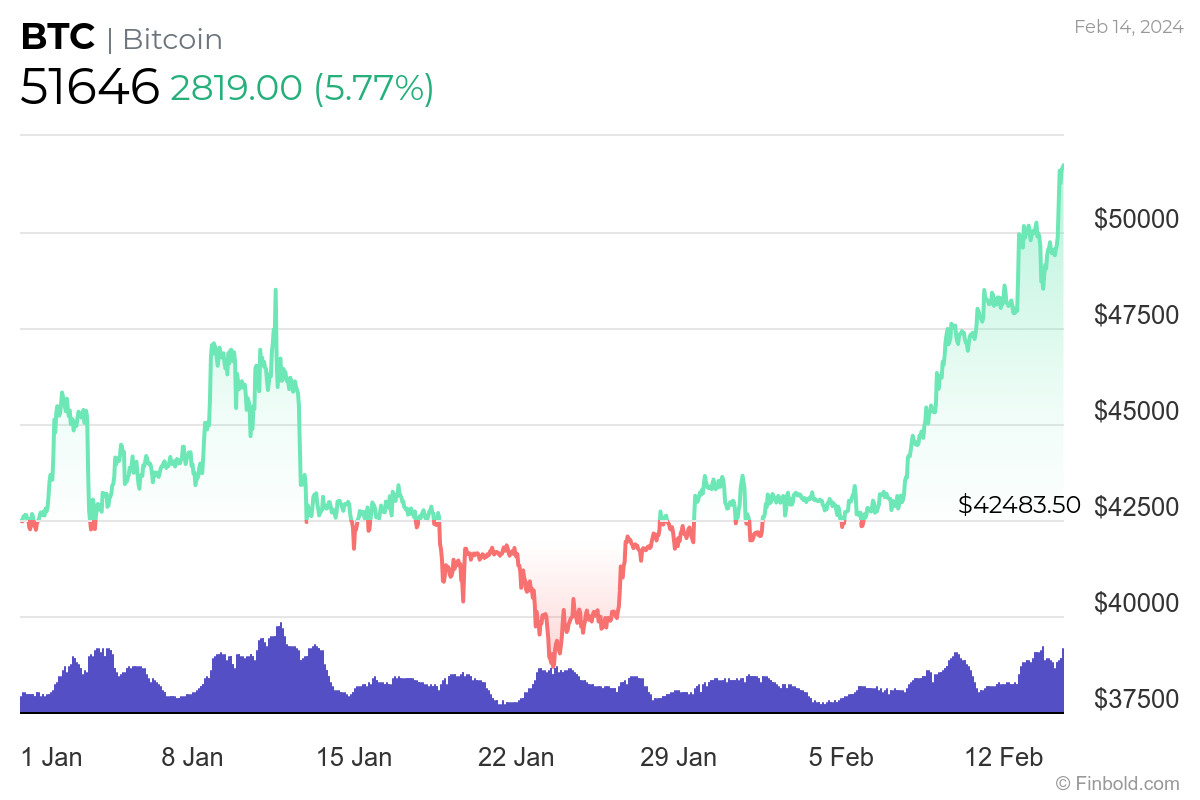Image resolution: width=1200 pixels, height=800 pixels.
Task: Select 29 Jan on the time axis
Action: click(x=678, y=757)
